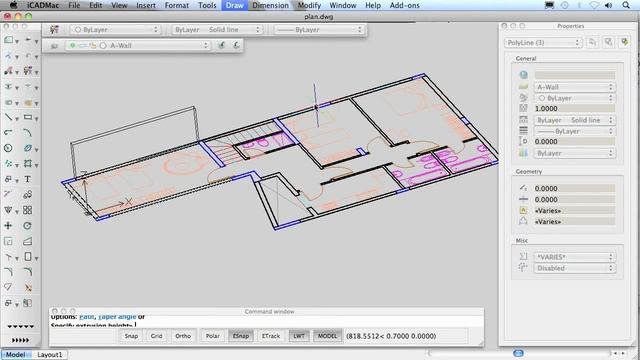This screenshot has width=640, height=360.
Task: Click the volume icon in the menu bar
Action: (x=609, y=5)
